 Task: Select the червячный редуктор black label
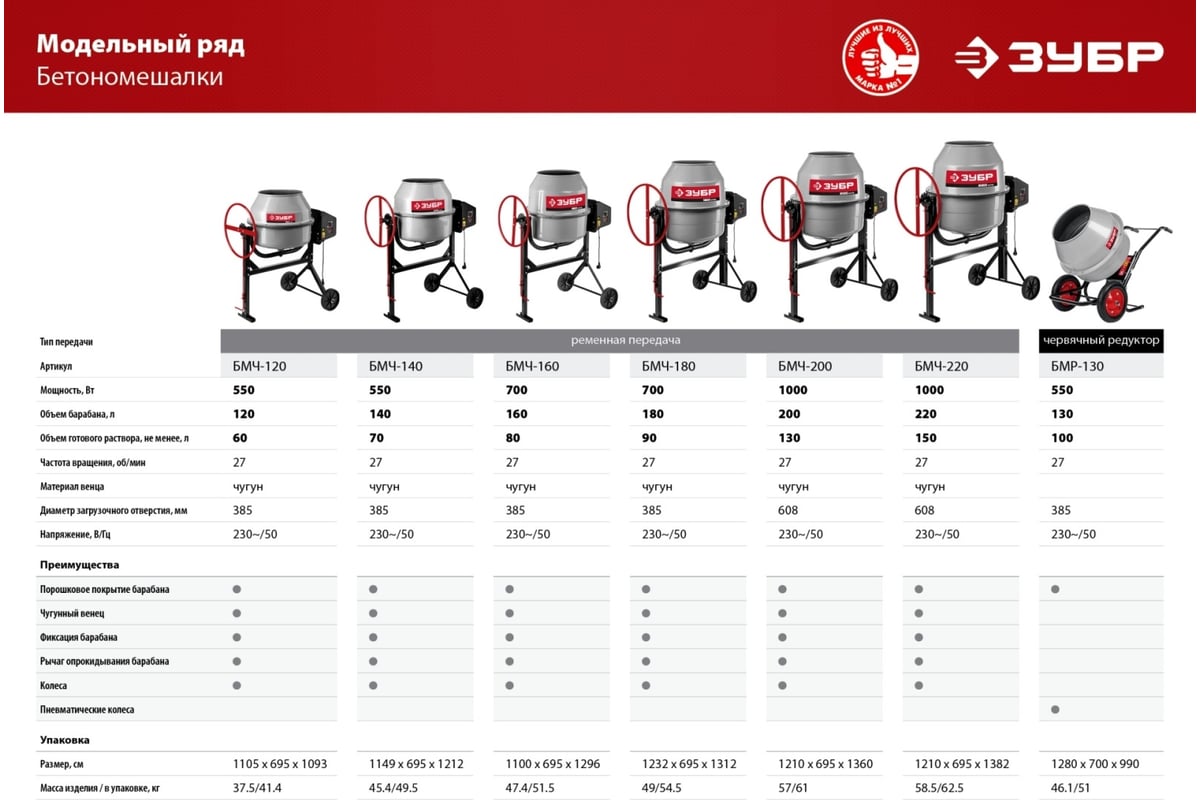[1101, 340]
